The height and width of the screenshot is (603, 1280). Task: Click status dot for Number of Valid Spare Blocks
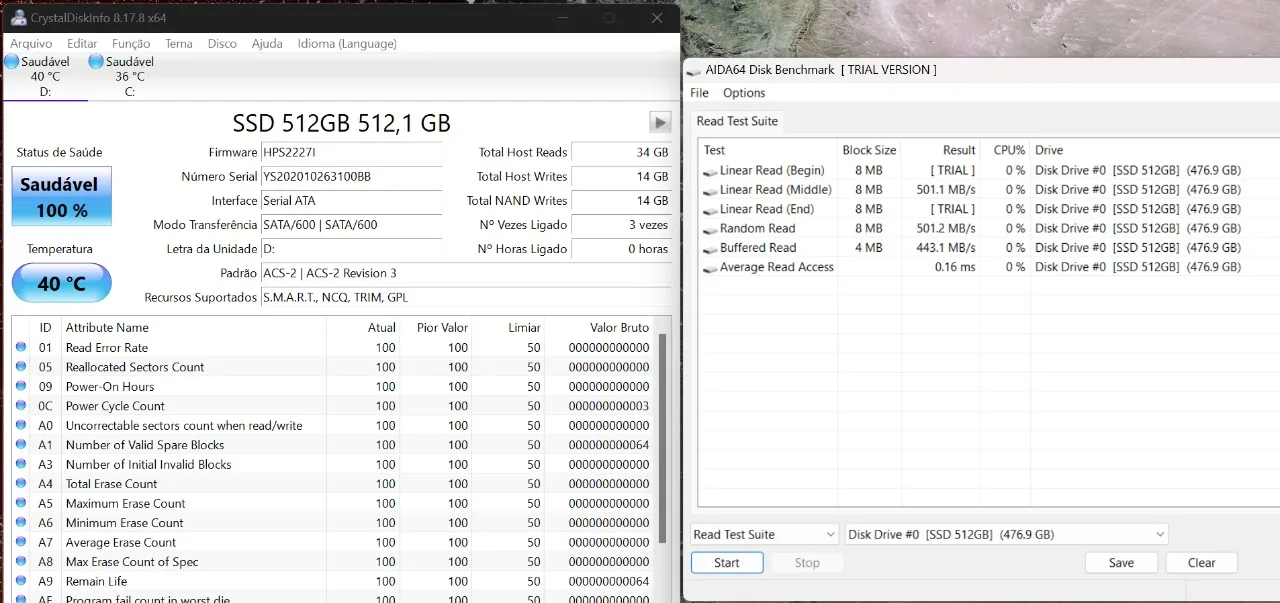tap(21, 445)
